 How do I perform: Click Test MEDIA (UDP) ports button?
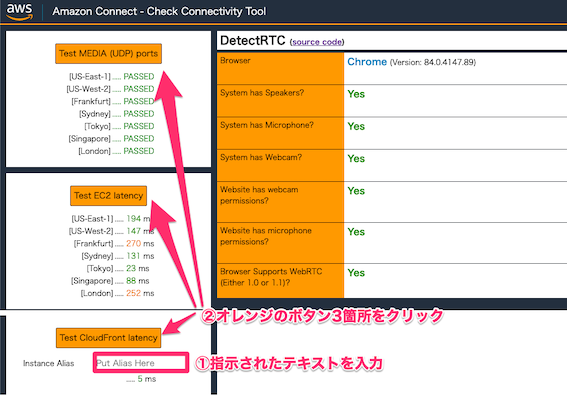[x=108, y=54]
